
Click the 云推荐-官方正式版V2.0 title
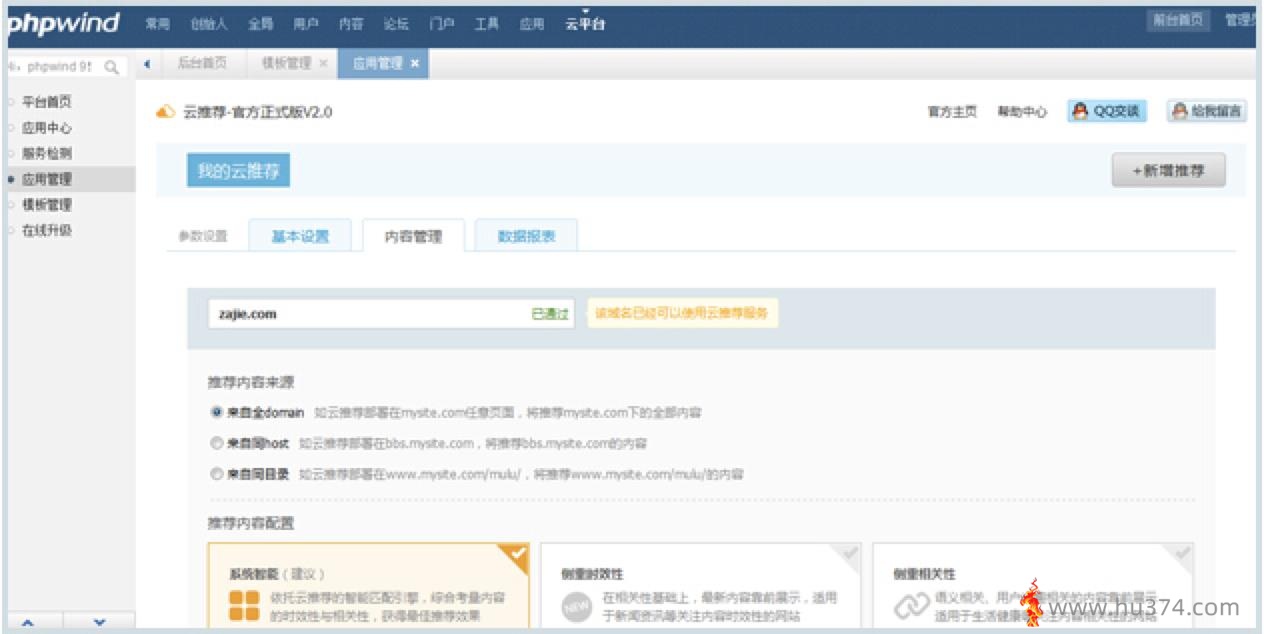pos(258,112)
